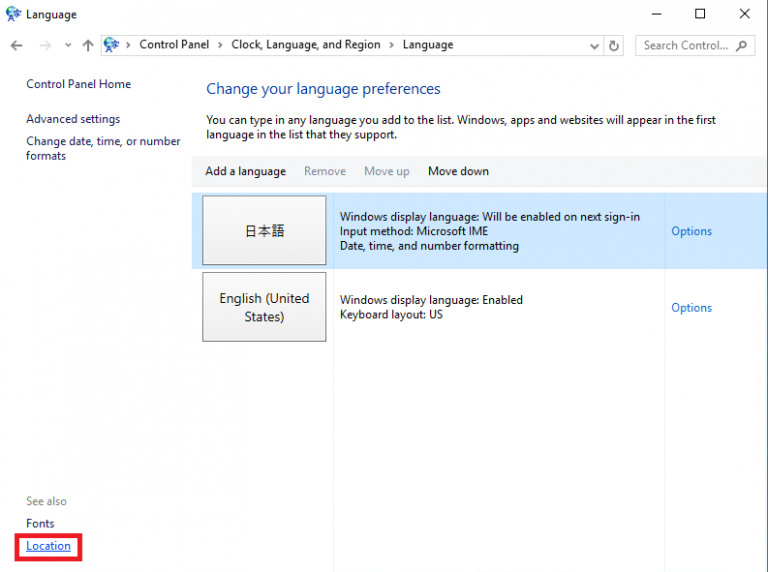Go to Control Panel Home
Viewport: 768px width, 572px height.
tap(78, 84)
